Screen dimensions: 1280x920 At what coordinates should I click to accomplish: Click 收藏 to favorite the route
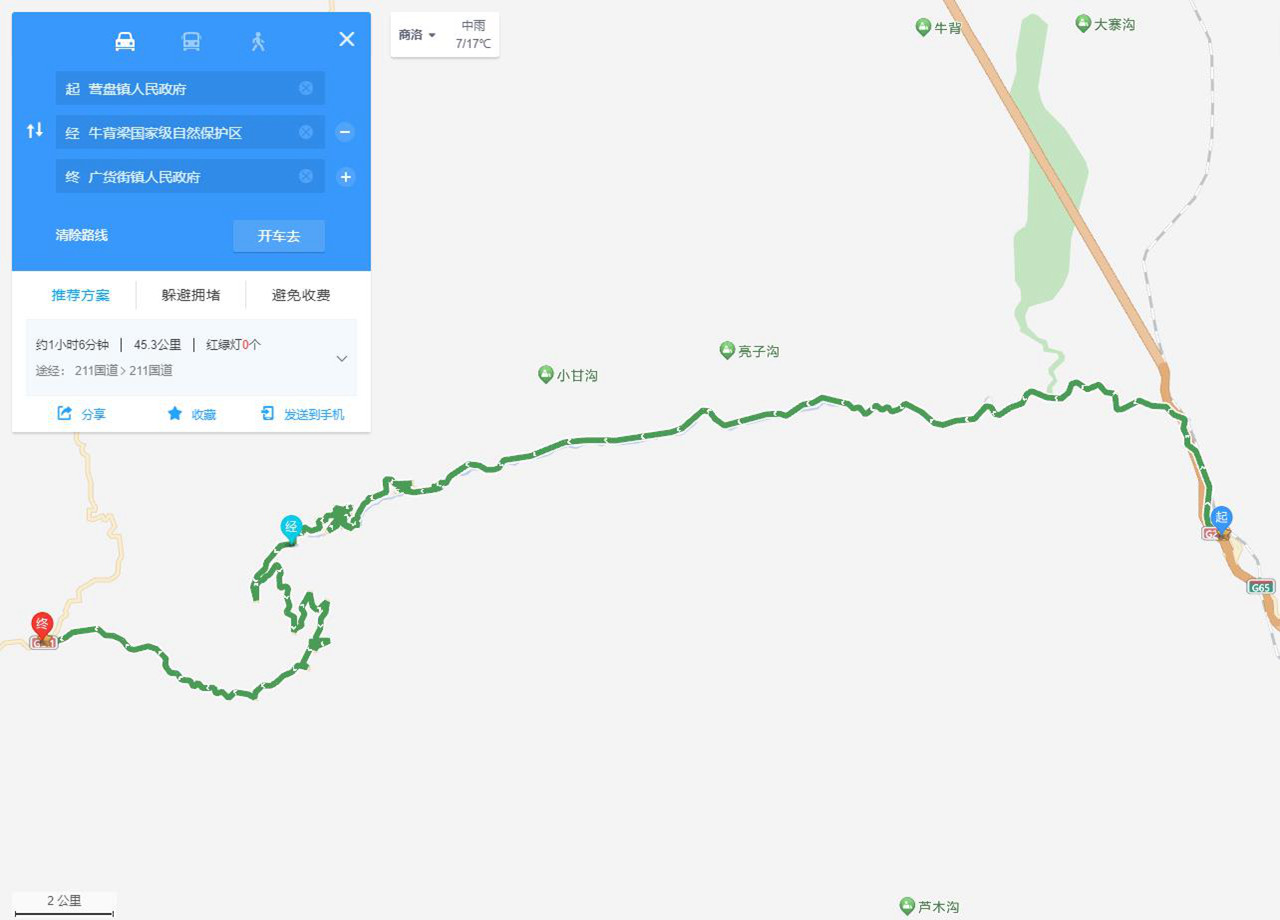tap(191, 414)
